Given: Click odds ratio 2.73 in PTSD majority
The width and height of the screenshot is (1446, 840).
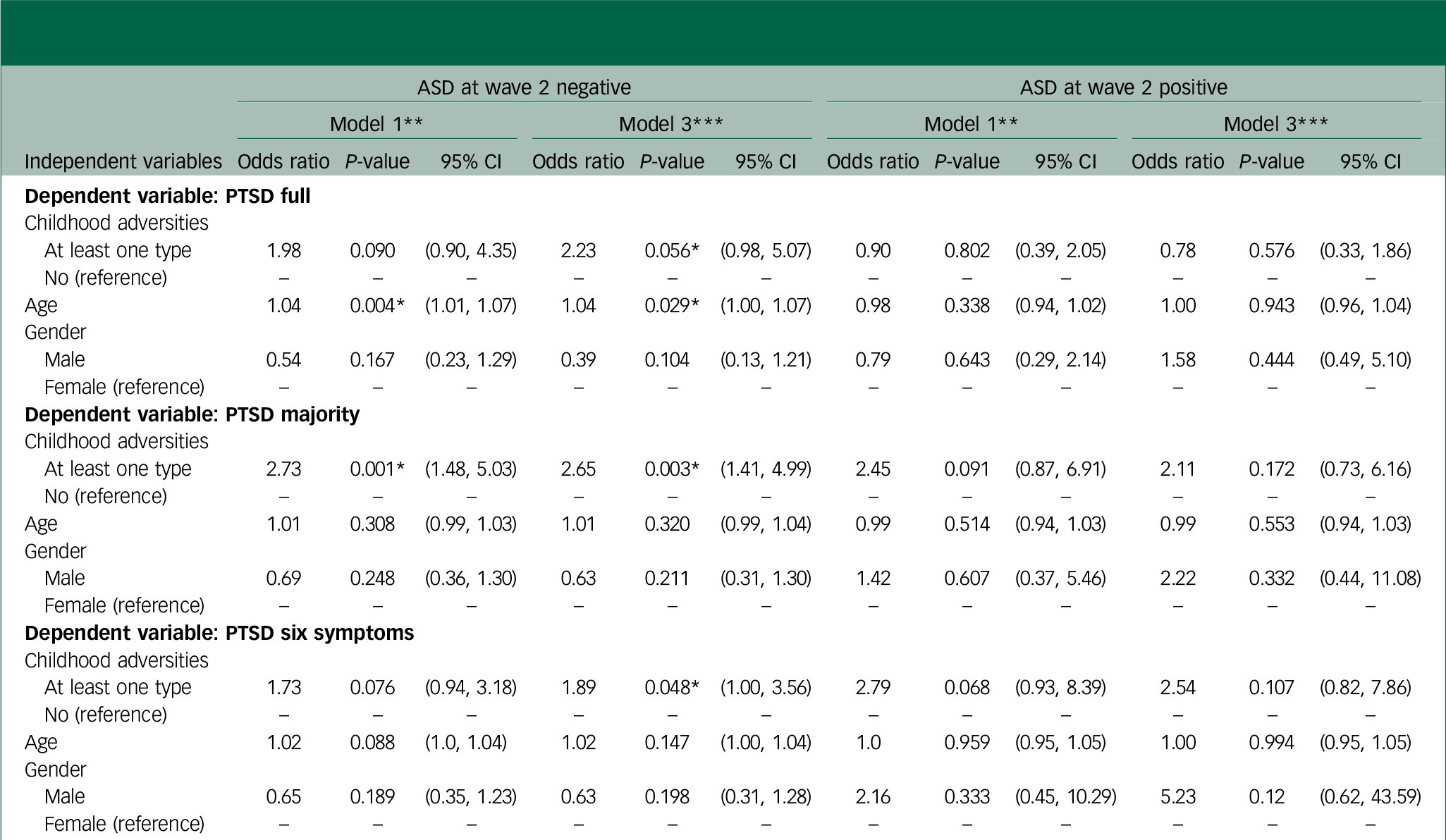Looking at the screenshot, I should (x=283, y=469).
